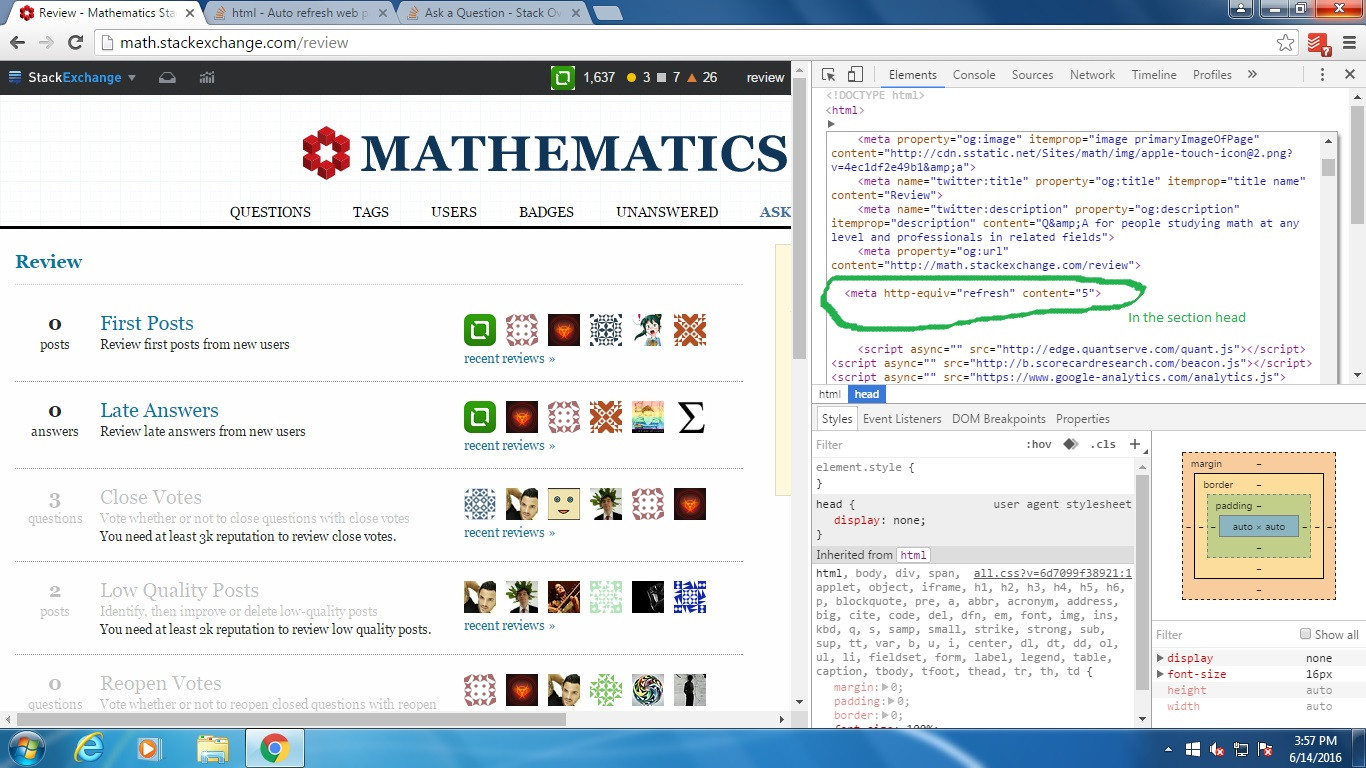Open the DevTools three-dot customize menu

pos(1322,75)
